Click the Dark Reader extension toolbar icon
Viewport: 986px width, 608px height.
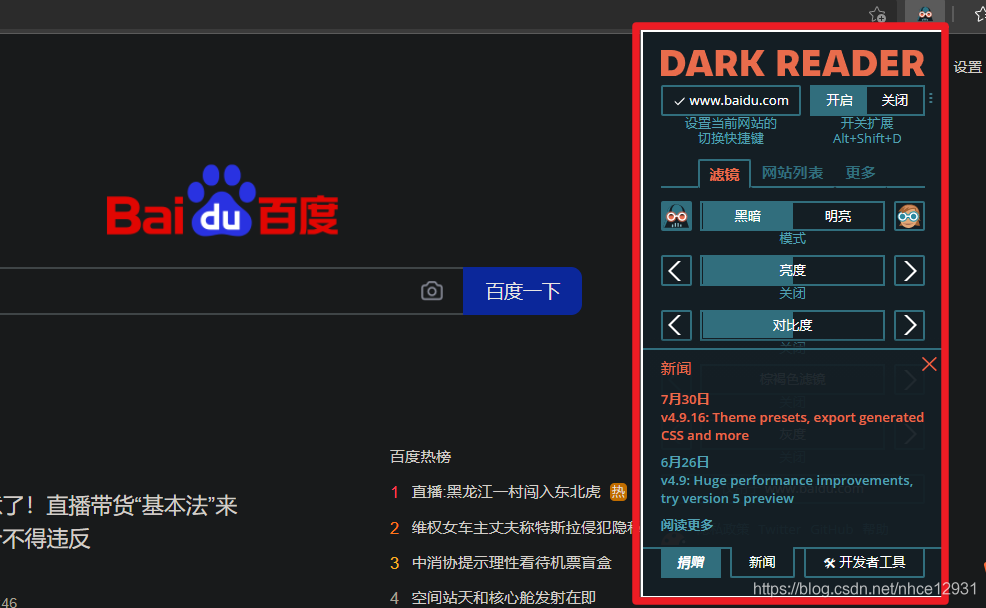924,13
